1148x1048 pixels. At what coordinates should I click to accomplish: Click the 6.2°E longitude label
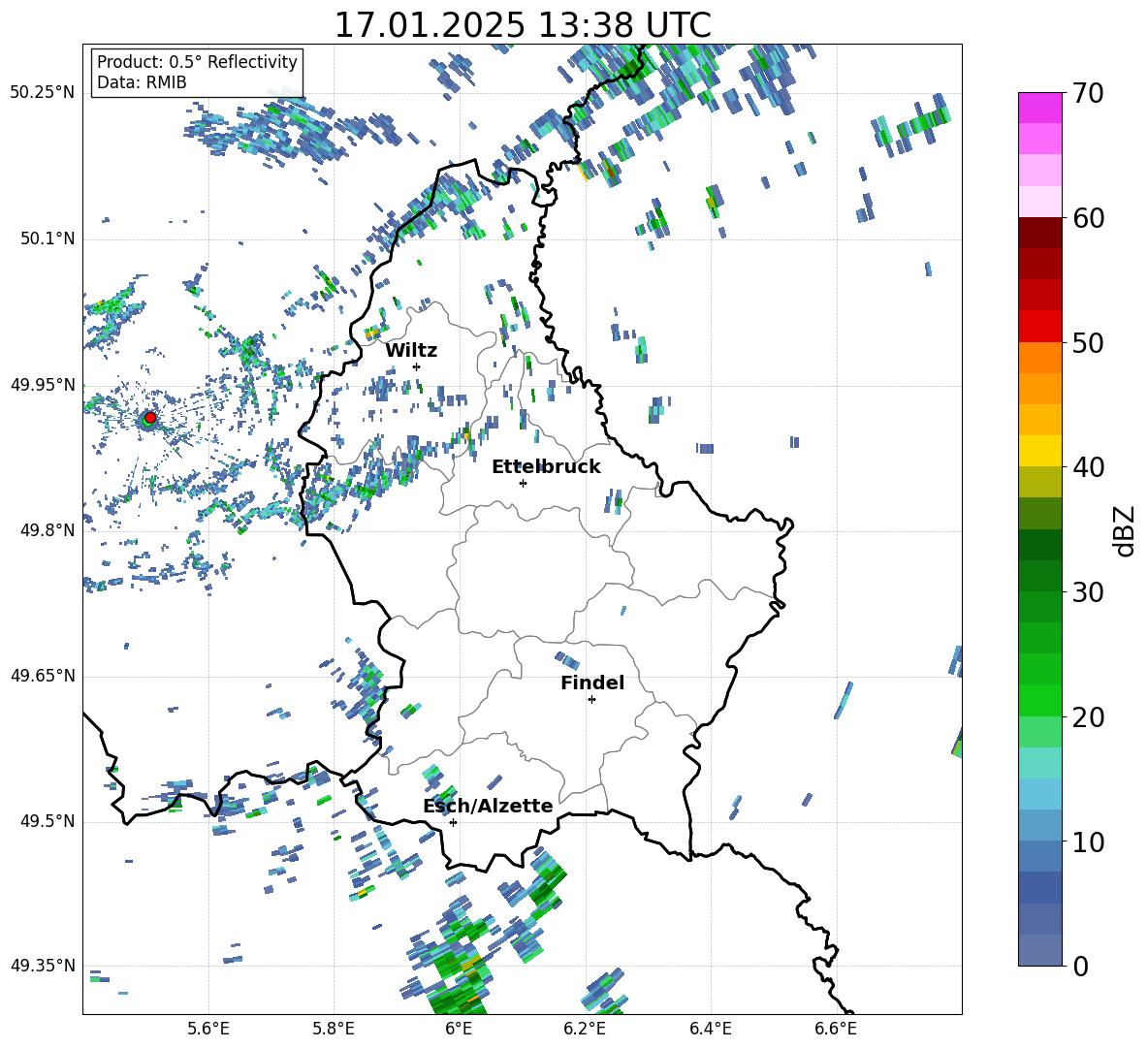[x=585, y=1029]
